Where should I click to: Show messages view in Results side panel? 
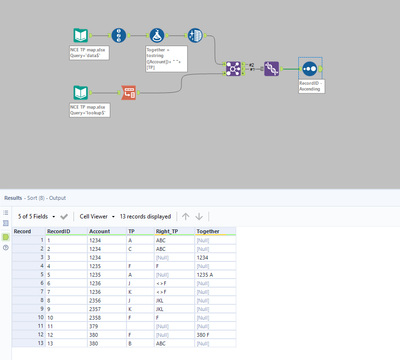6,213
